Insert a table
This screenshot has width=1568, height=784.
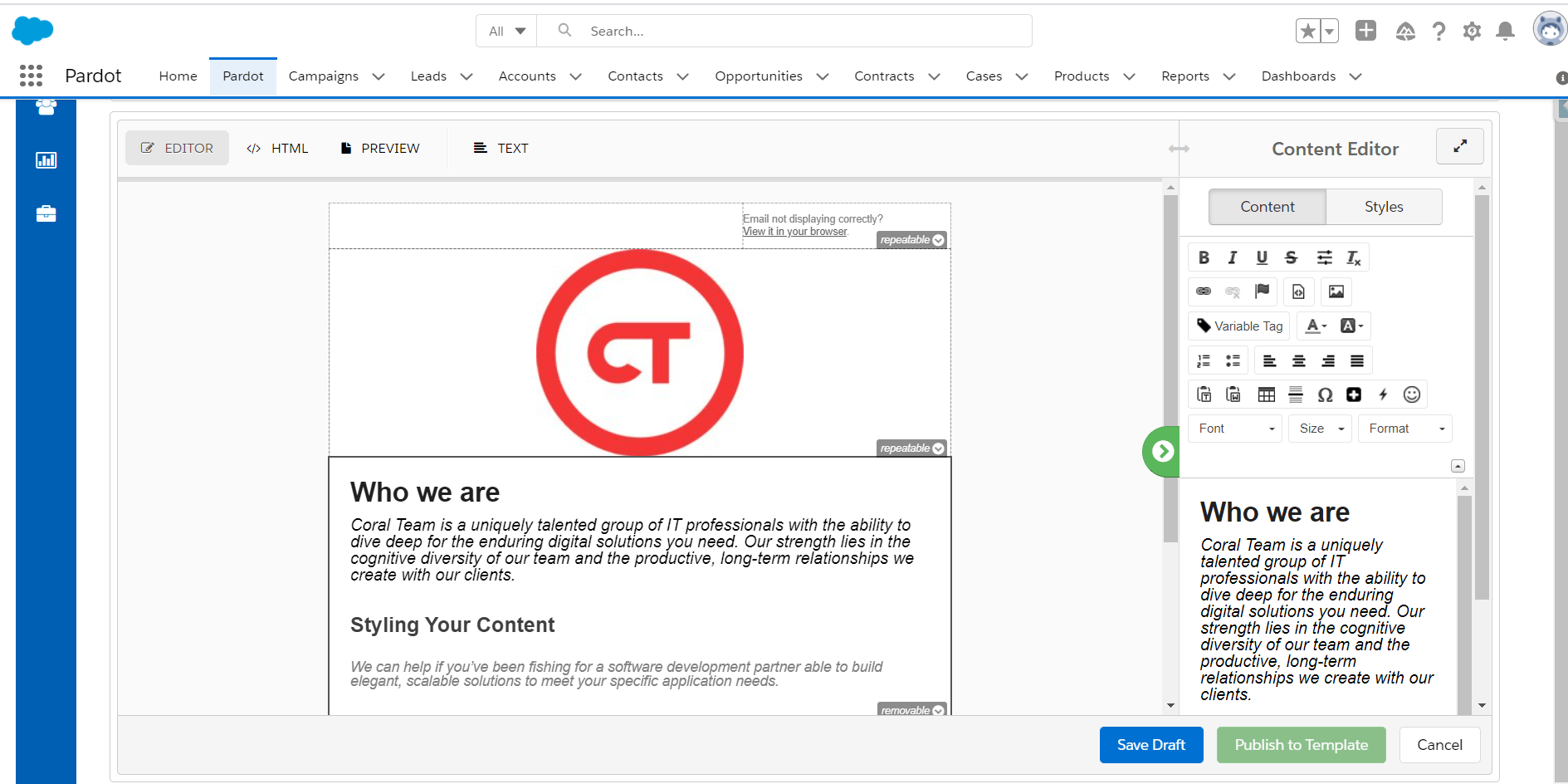(x=1267, y=394)
